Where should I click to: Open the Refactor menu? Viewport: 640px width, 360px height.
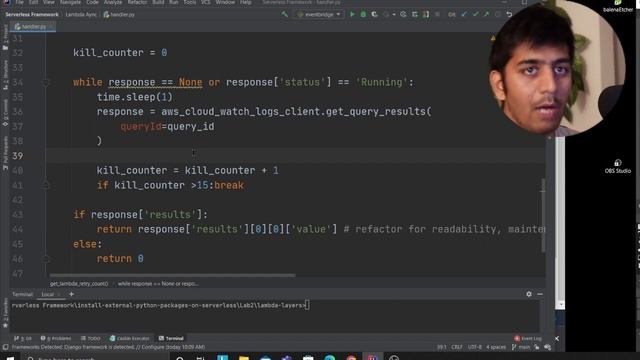137,2
